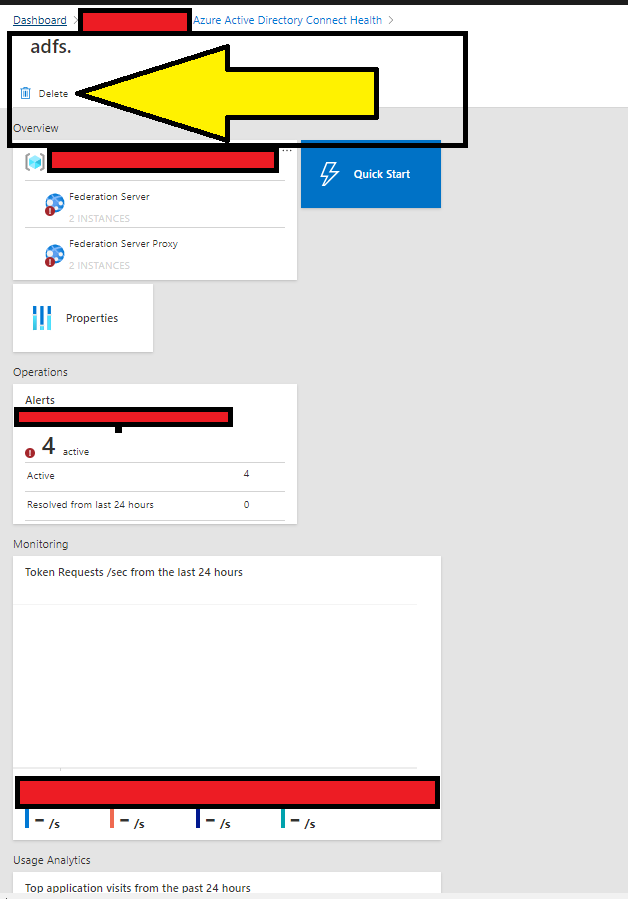Open Top application visits tile

(227, 882)
